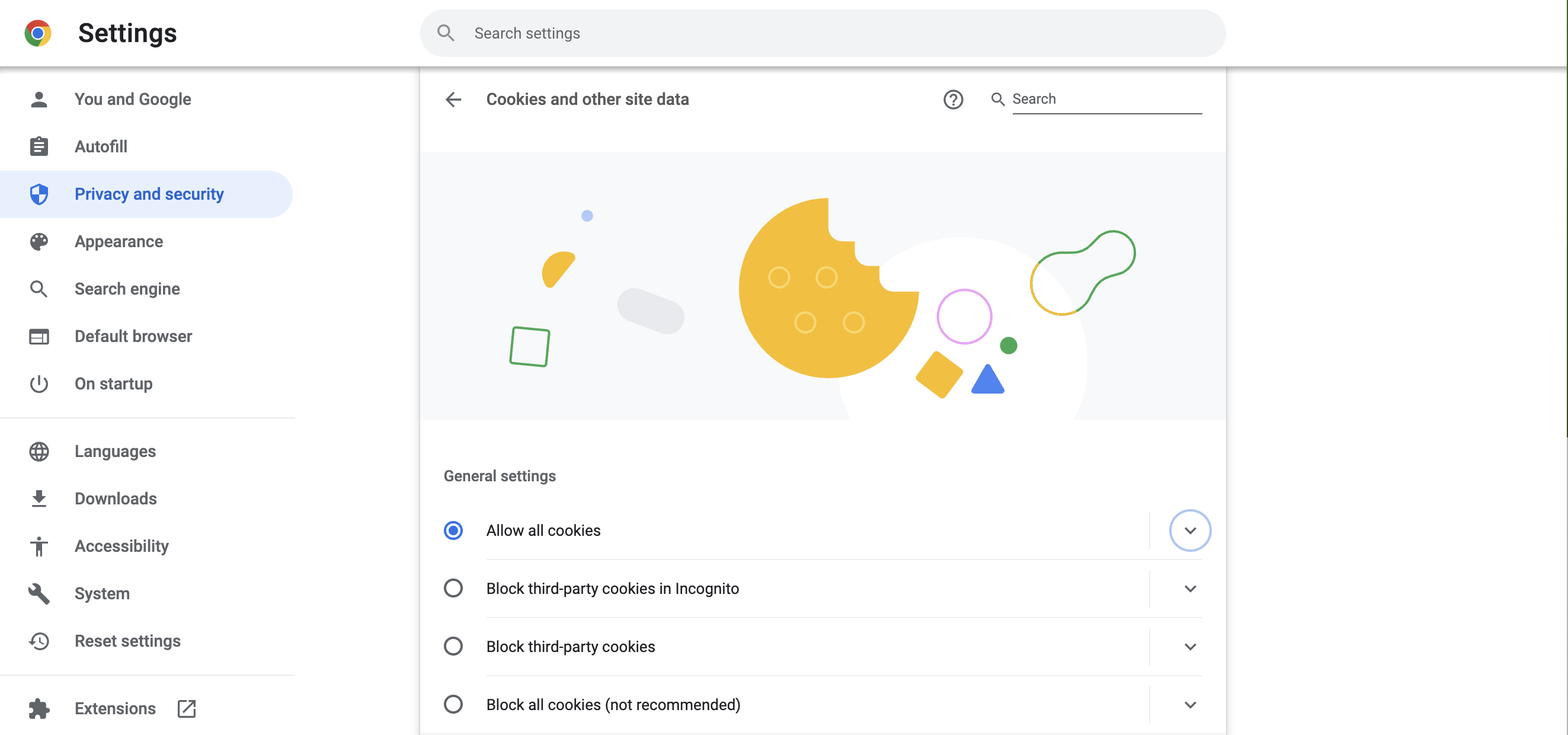Select the Allow all cookies radio button
1568x735 pixels.
[453, 531]
